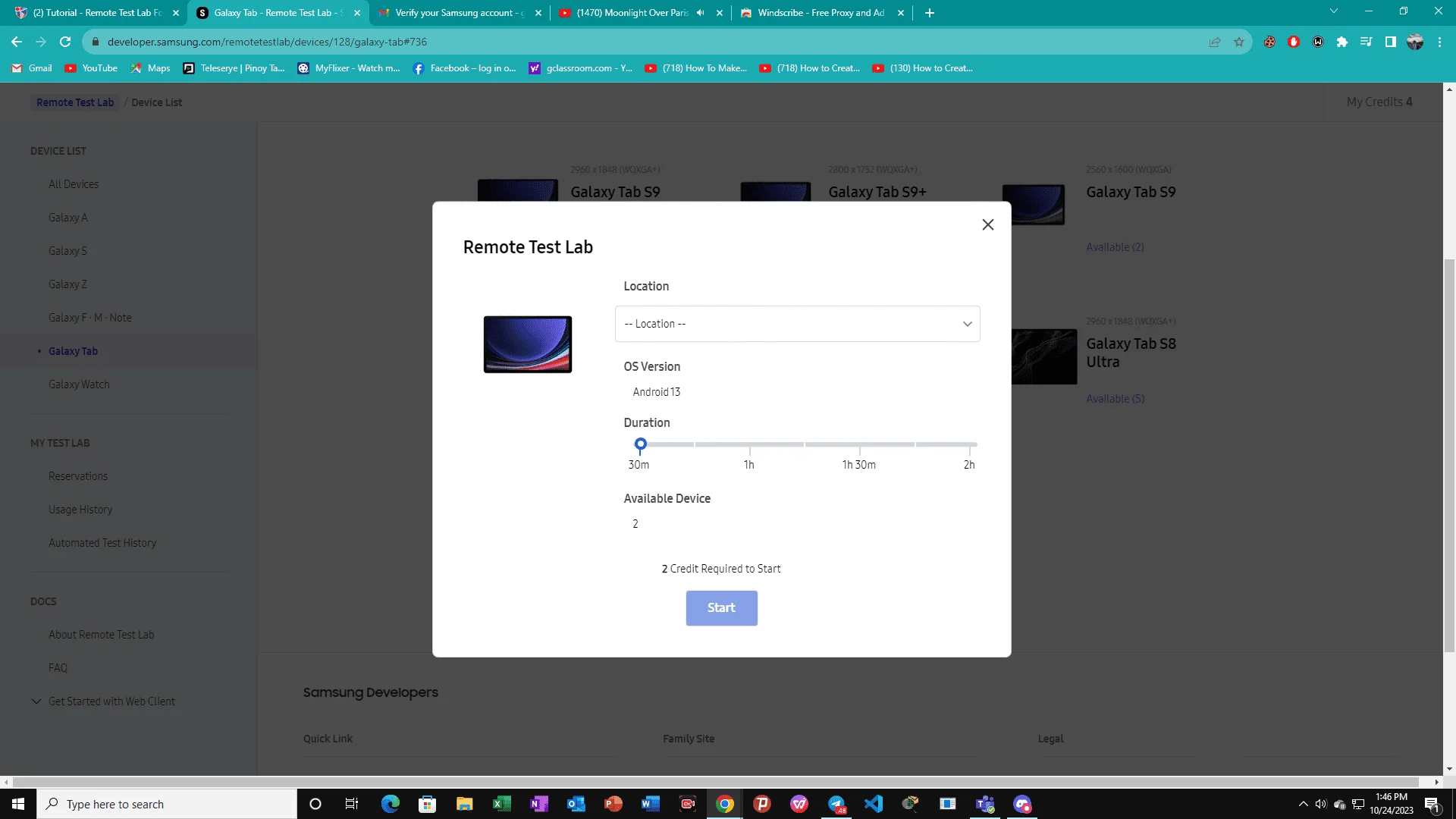Select Galaxy S in device list
Viewport: 1456px width, 819px height.
pos(67,251)
